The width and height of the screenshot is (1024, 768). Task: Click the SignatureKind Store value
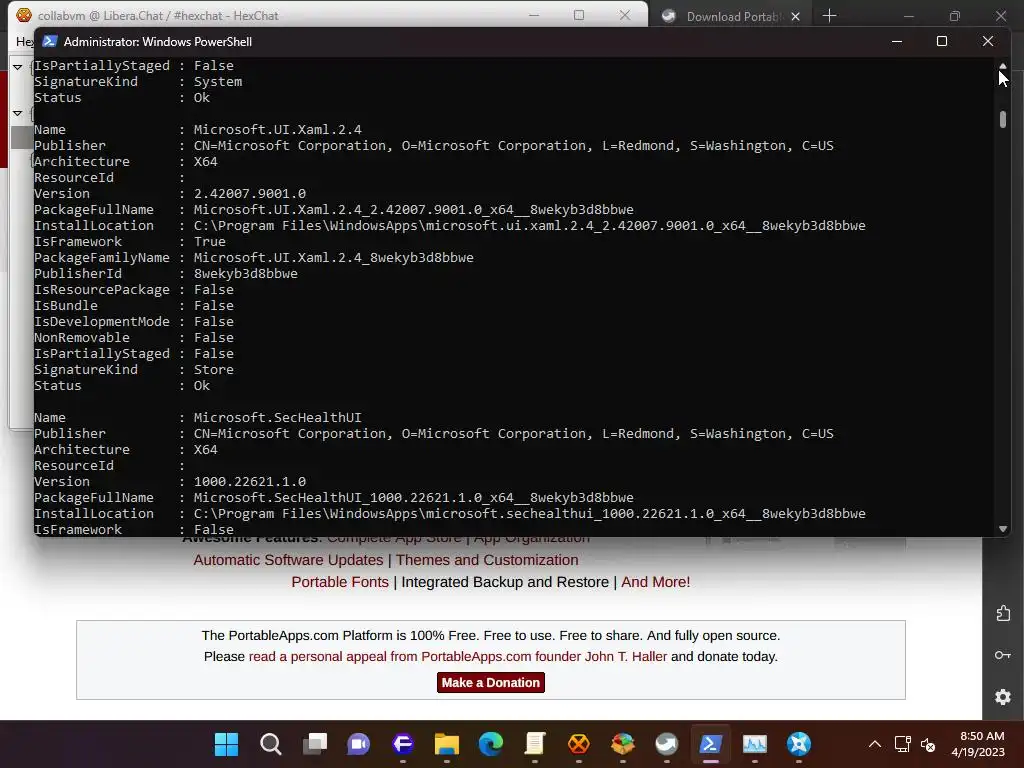[x=214, y=370]
